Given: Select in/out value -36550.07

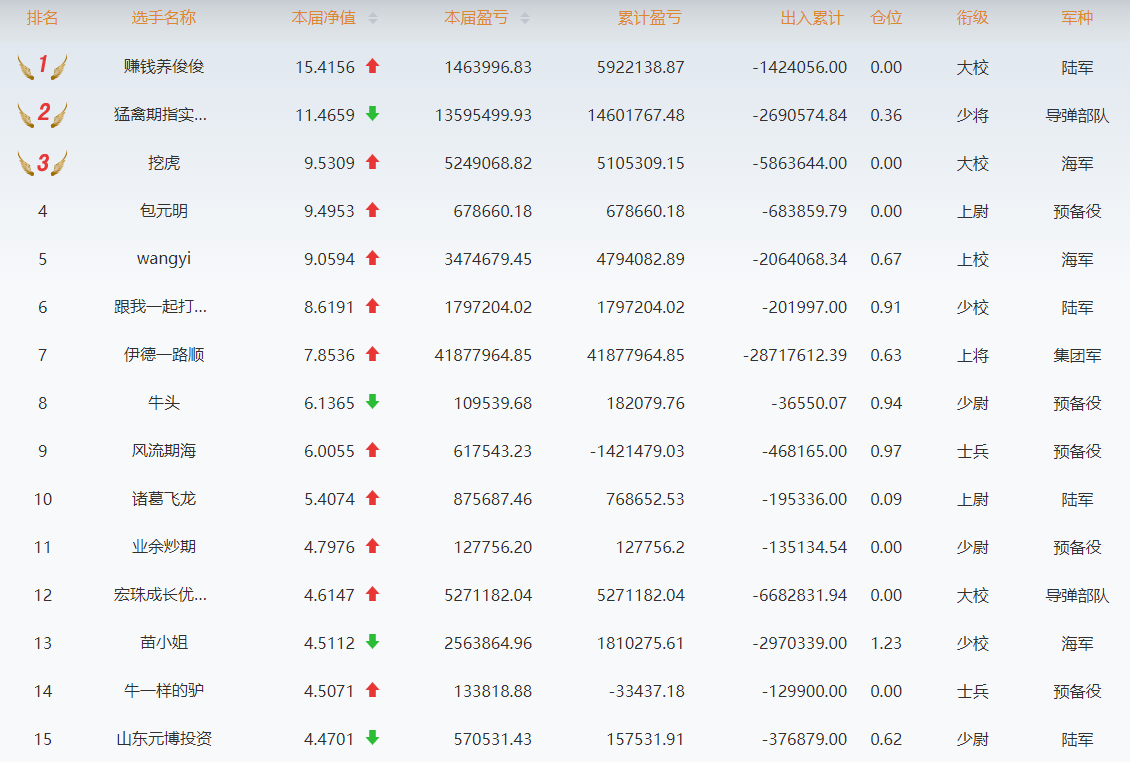Looking at the screenshot, I should pos(809,403).
